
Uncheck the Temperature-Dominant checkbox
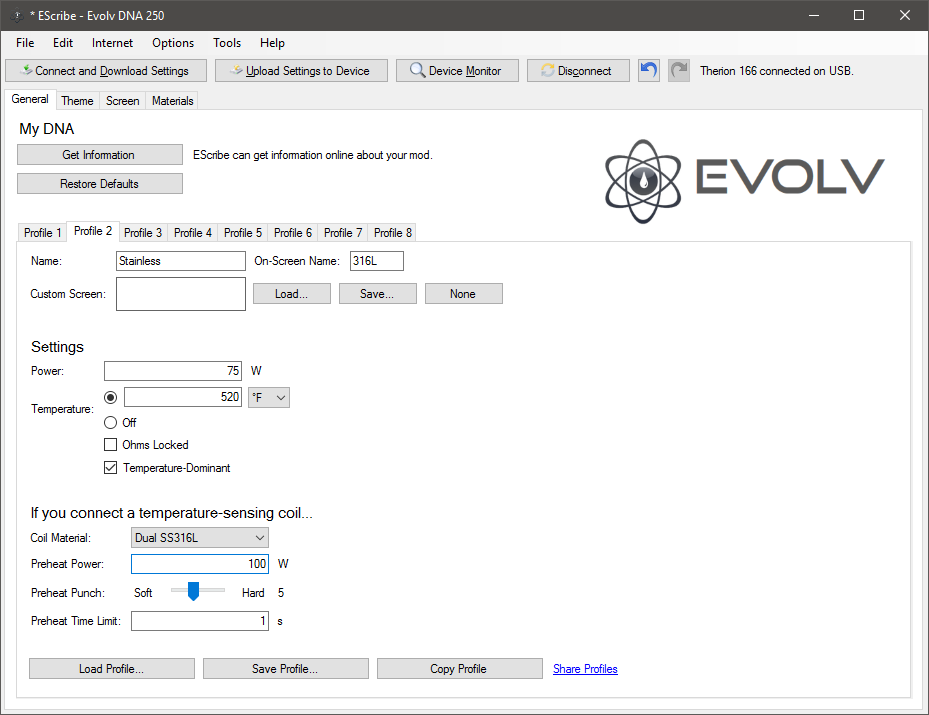point(110,468)
